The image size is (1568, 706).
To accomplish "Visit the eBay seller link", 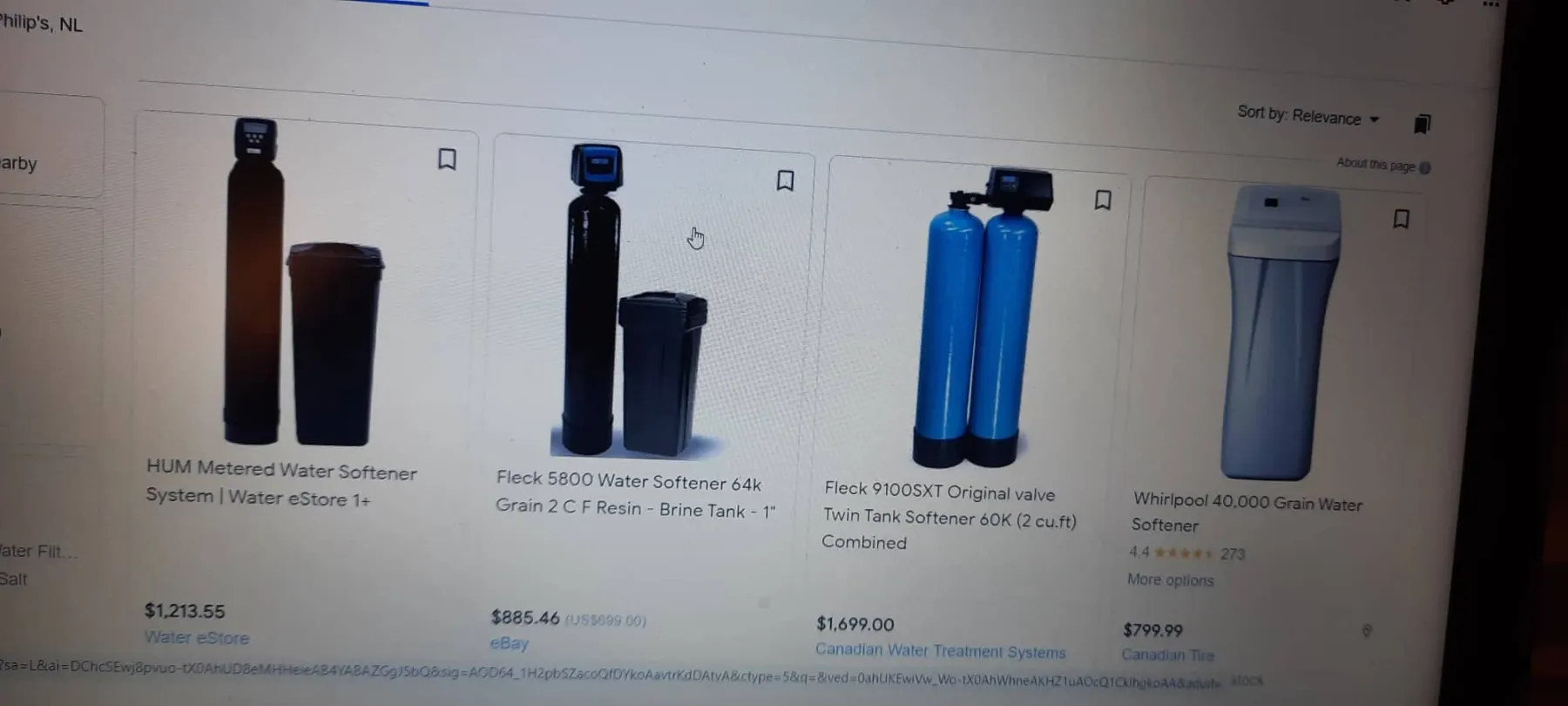I will (510, 643).
